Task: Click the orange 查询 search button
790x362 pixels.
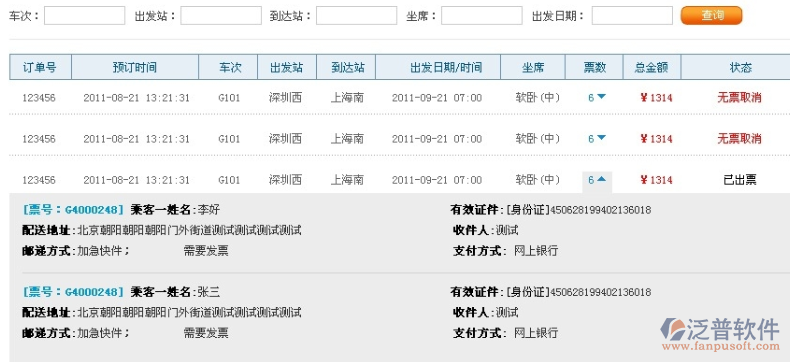Action: 711,15
